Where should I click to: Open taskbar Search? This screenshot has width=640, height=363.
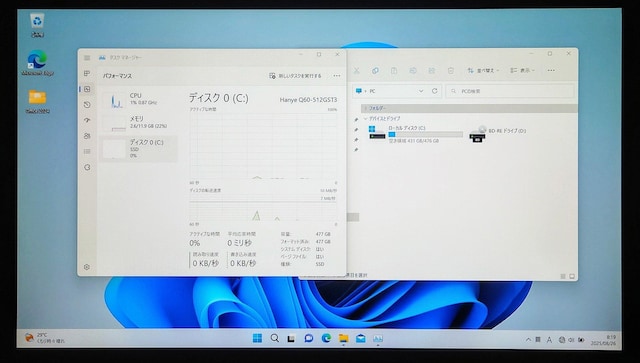click(x=275, y=338)
